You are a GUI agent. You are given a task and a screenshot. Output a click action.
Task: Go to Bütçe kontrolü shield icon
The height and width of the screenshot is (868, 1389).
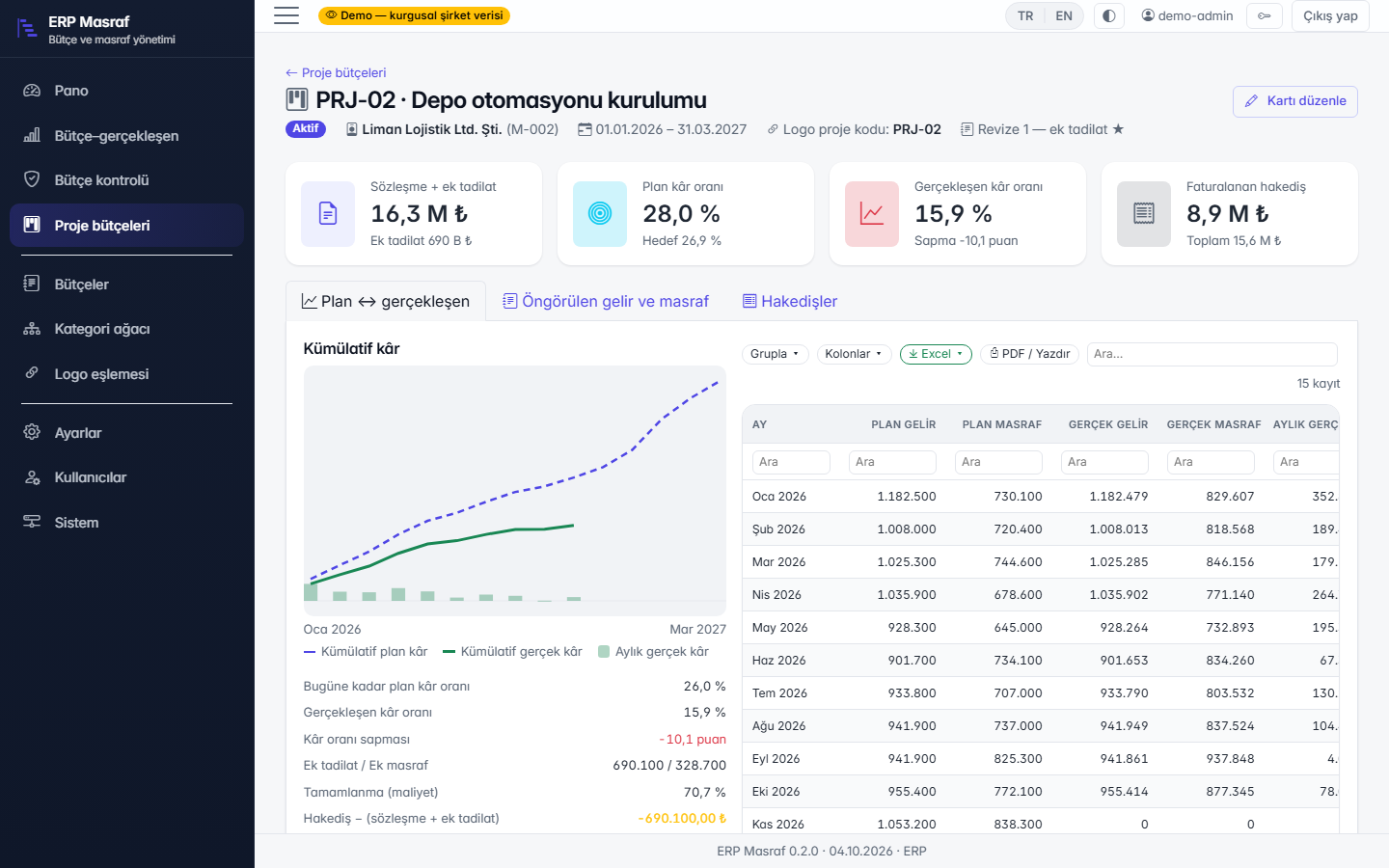(x=32, y=179)
